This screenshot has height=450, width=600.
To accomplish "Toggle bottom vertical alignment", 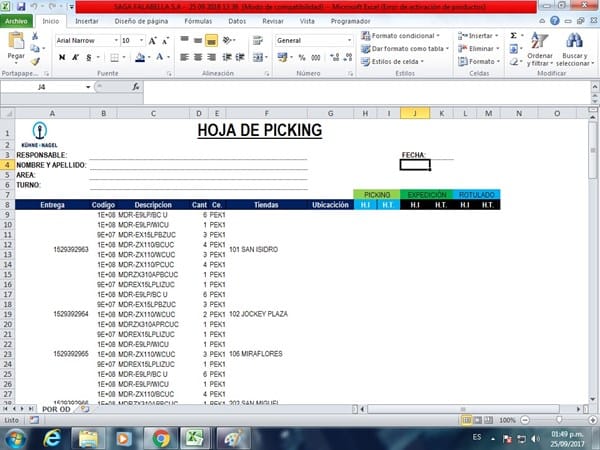I will click(x=211, y=40).
